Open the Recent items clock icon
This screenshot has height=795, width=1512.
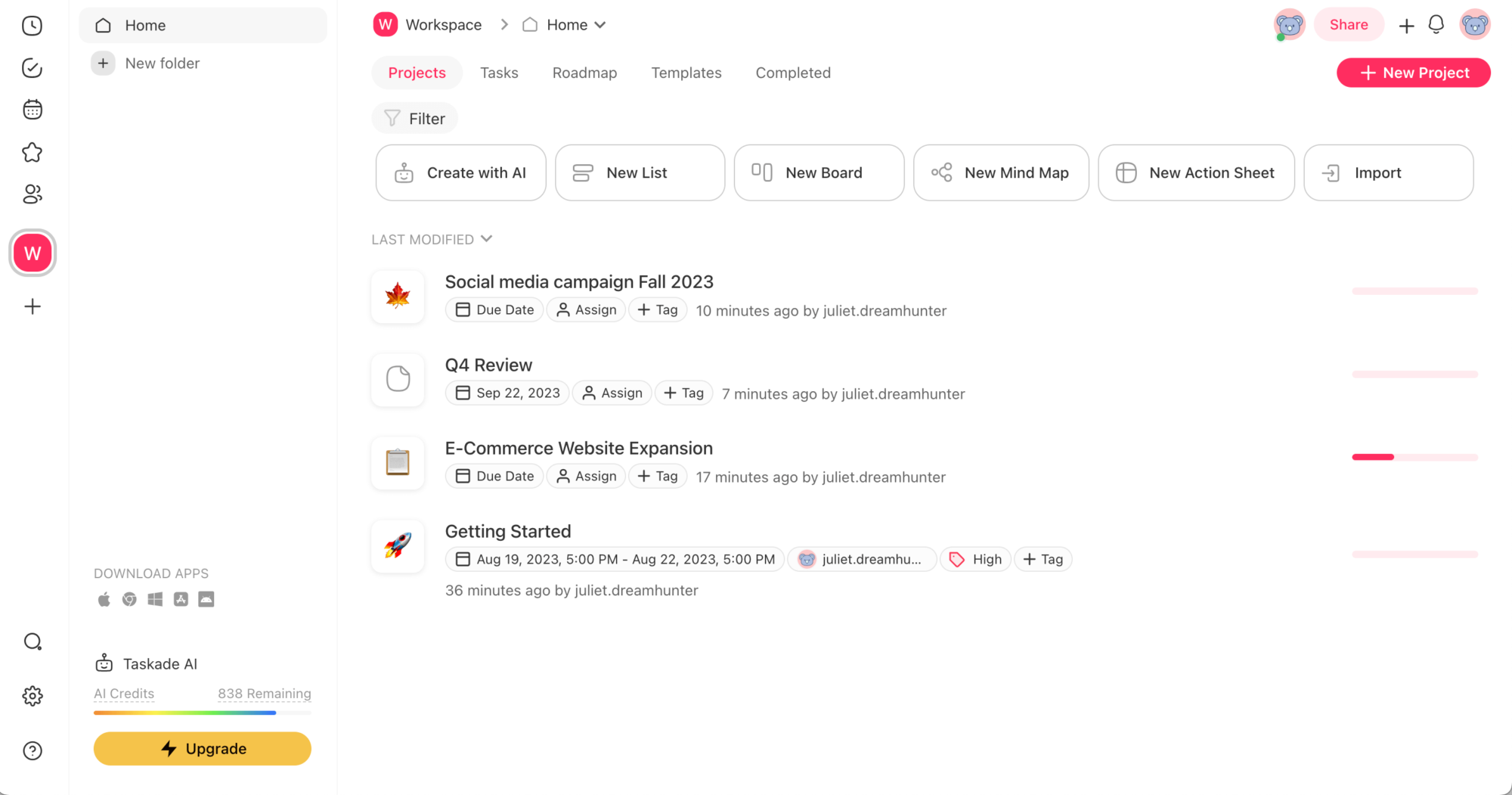[x=32, y=25]
